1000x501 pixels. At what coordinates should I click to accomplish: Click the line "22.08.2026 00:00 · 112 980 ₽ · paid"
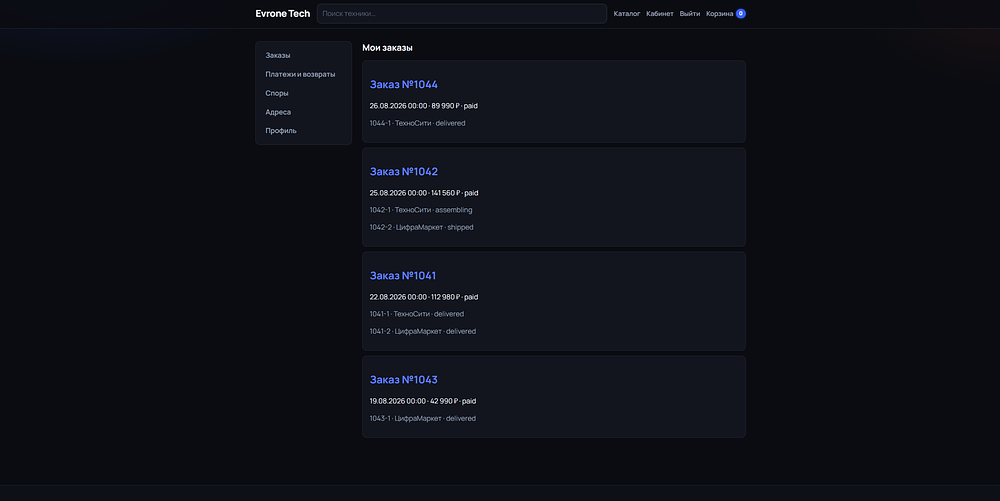tap(423, 297)
